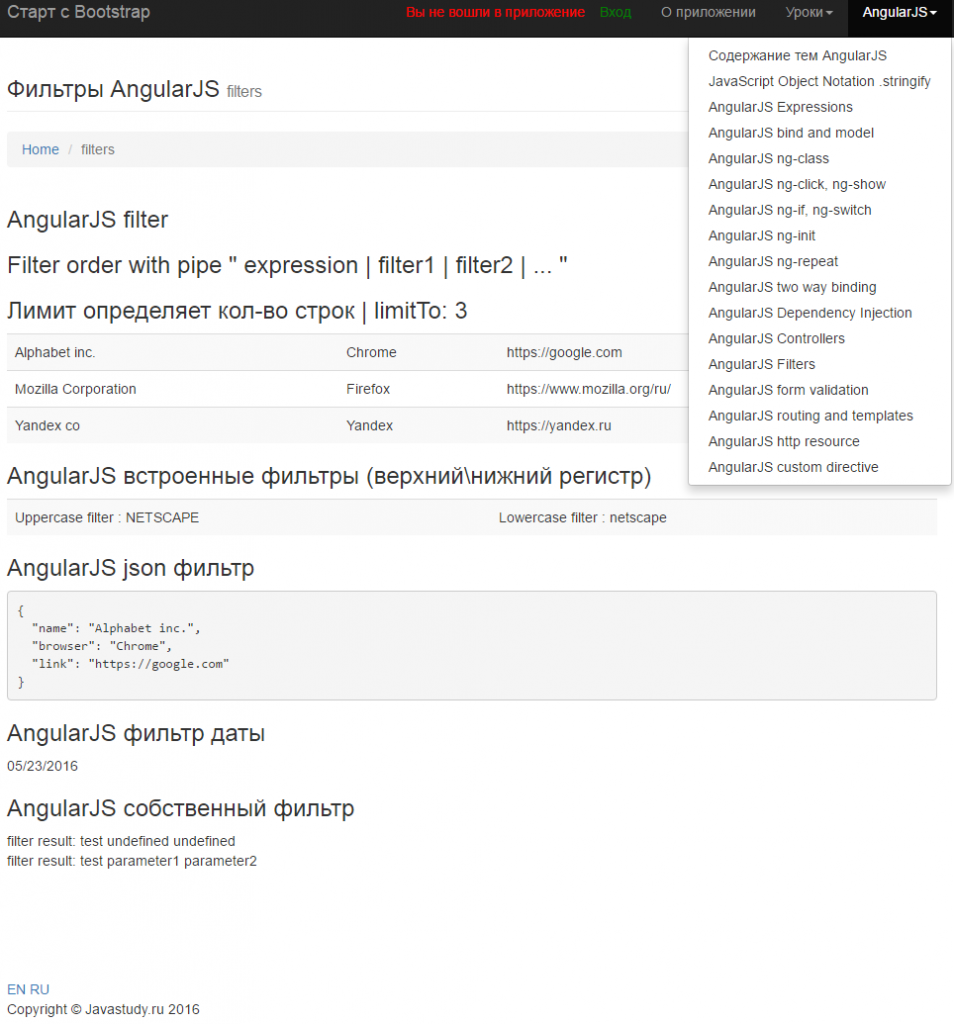Select AngularJS Filters from the menu
Screen dimensions: 954x1024
click(763, 364)
